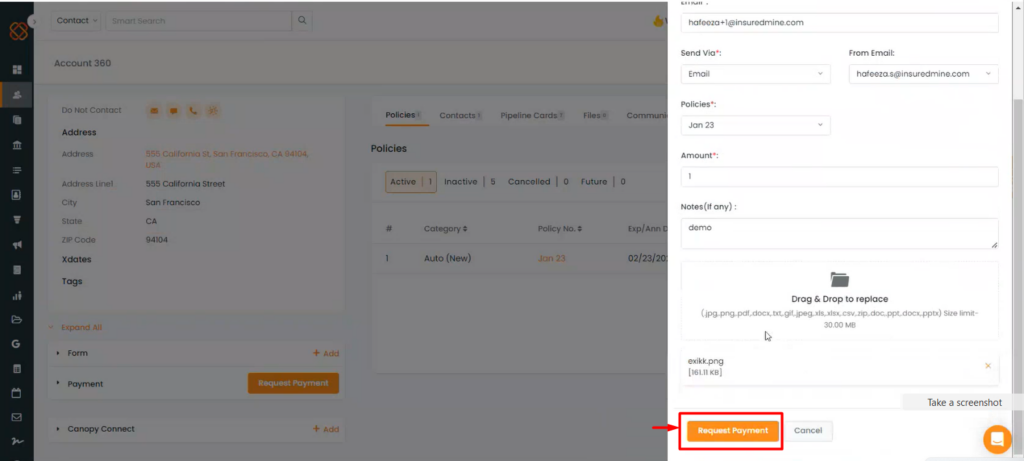This screenshot has width=1024, height=461.
Task: Open the calendar icon in sidebar
Action: click(17, 393)
